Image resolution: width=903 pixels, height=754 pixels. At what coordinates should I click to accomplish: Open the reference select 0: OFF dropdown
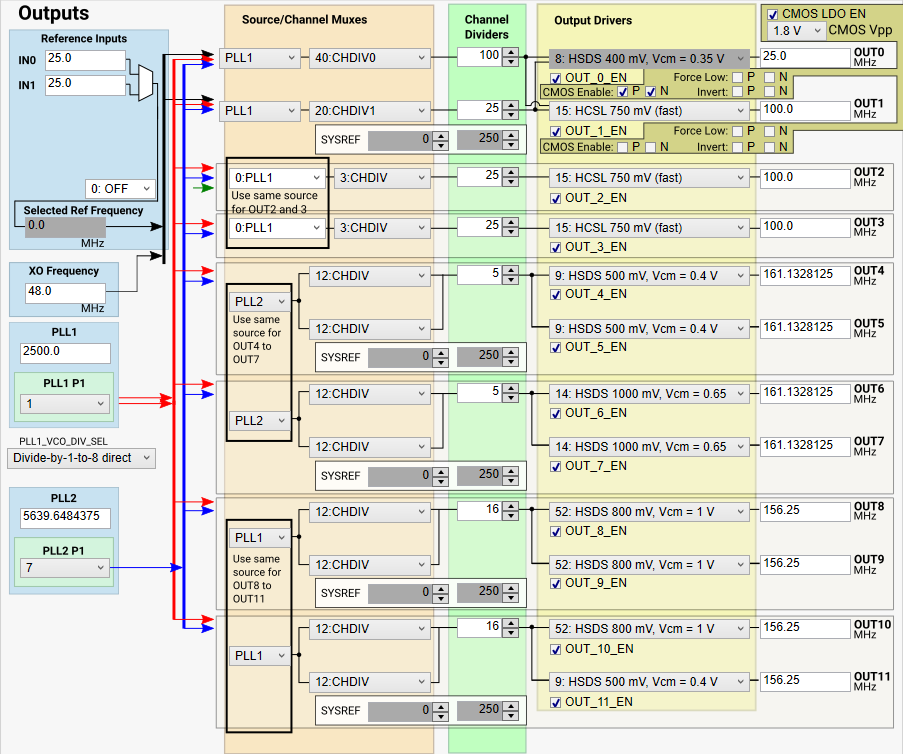click(120, 188)
